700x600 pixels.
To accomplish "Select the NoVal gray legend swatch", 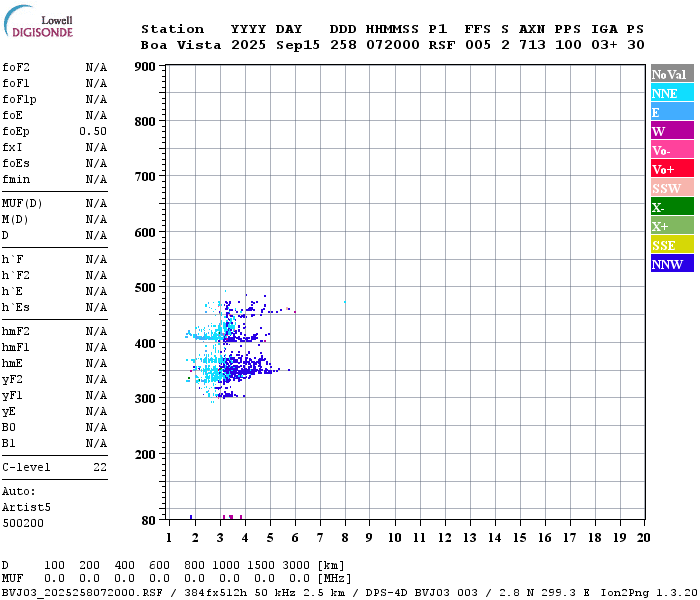I will click(x=672, y=74).
